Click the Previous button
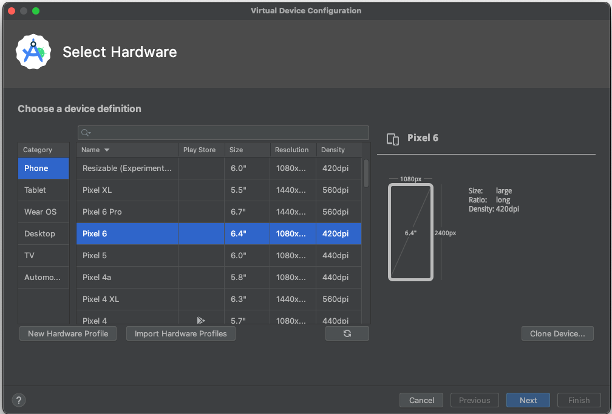612x414 pixels. tap(475, 400)
